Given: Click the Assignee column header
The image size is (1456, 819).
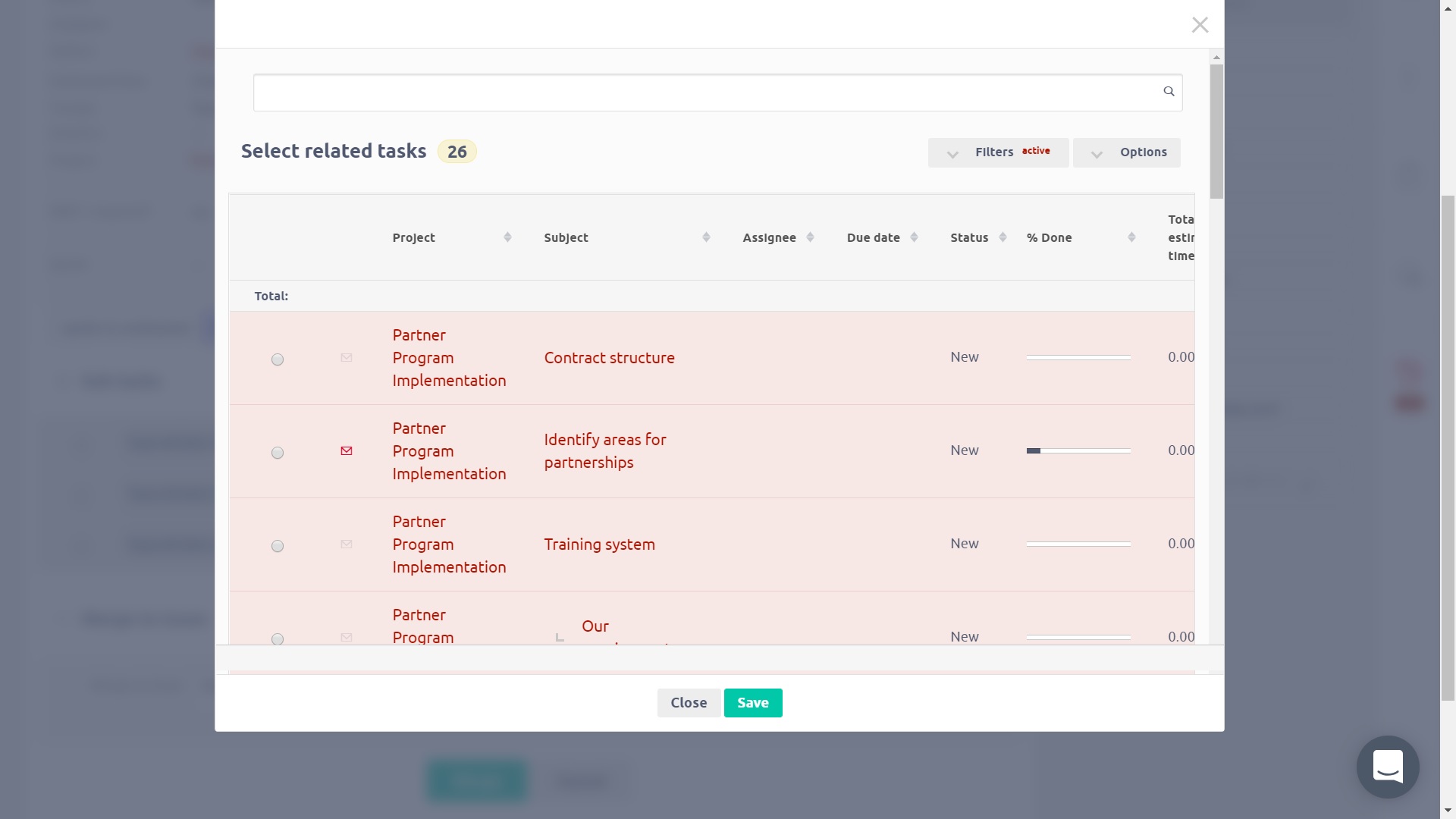Looking at the screenshot, I should (769, 237).
